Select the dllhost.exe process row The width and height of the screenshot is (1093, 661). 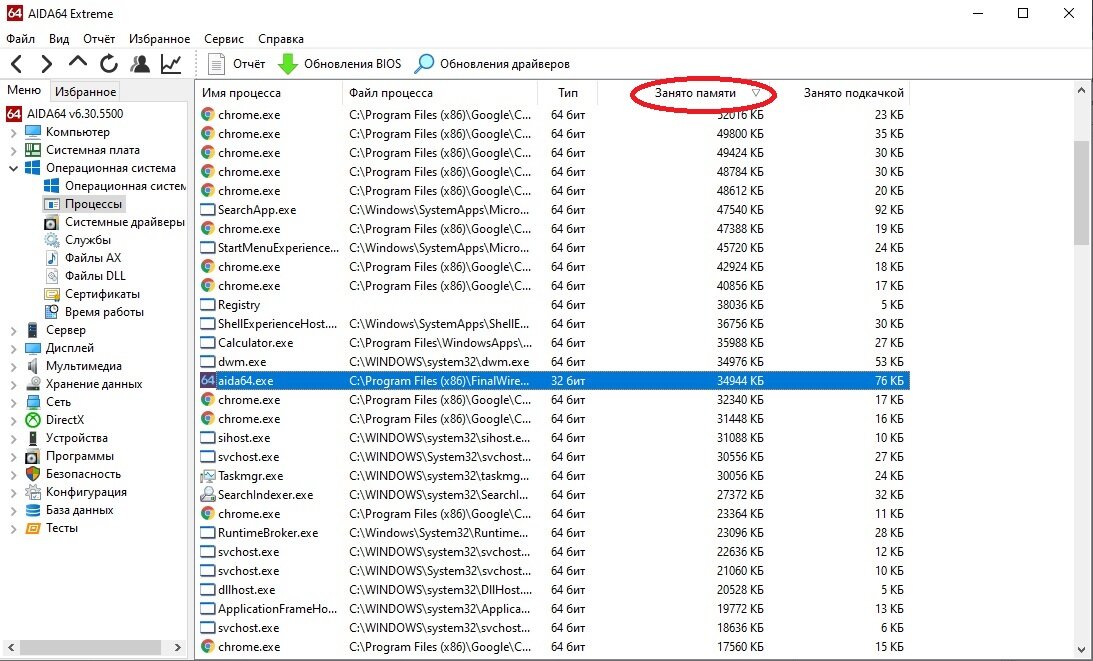[x=553, y=590]
